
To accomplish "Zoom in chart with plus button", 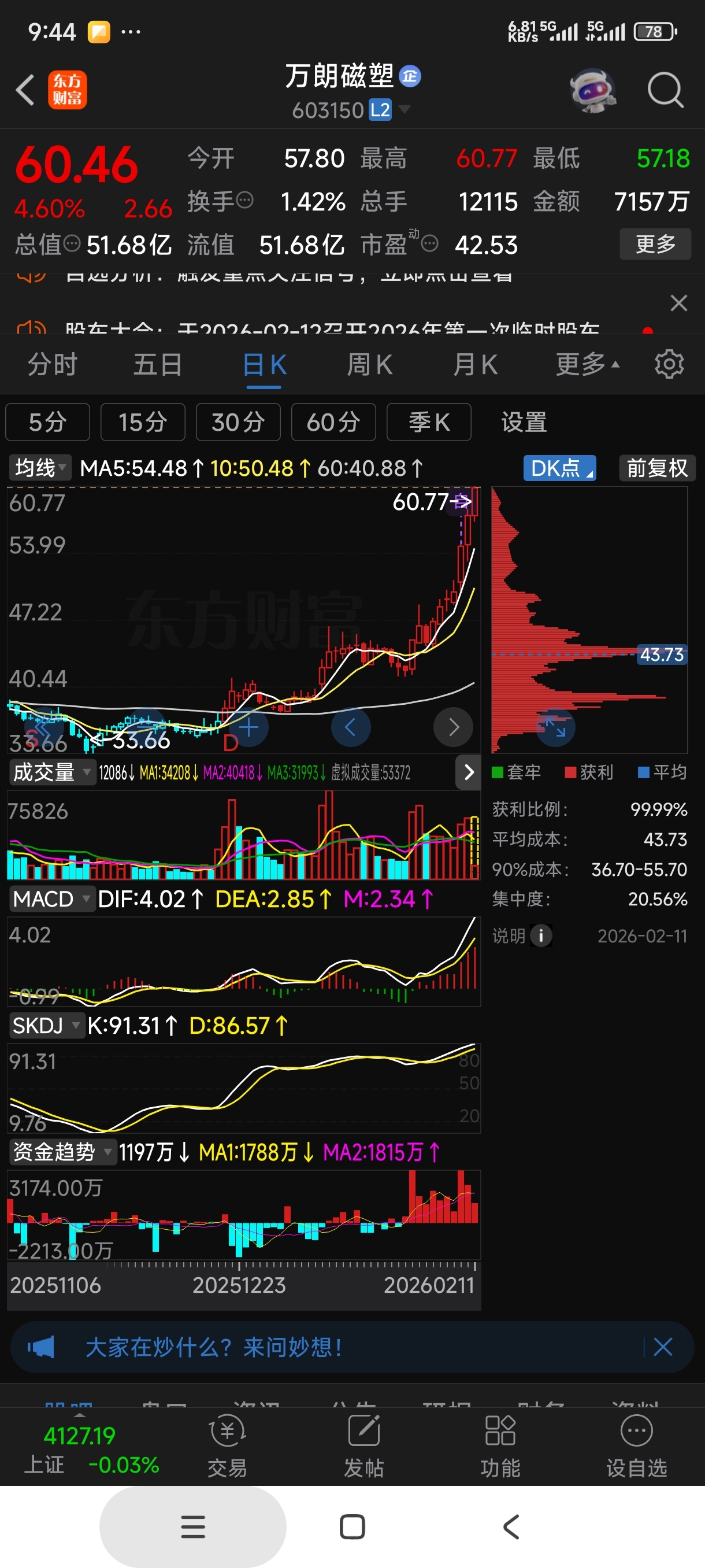I will [248, 727].
